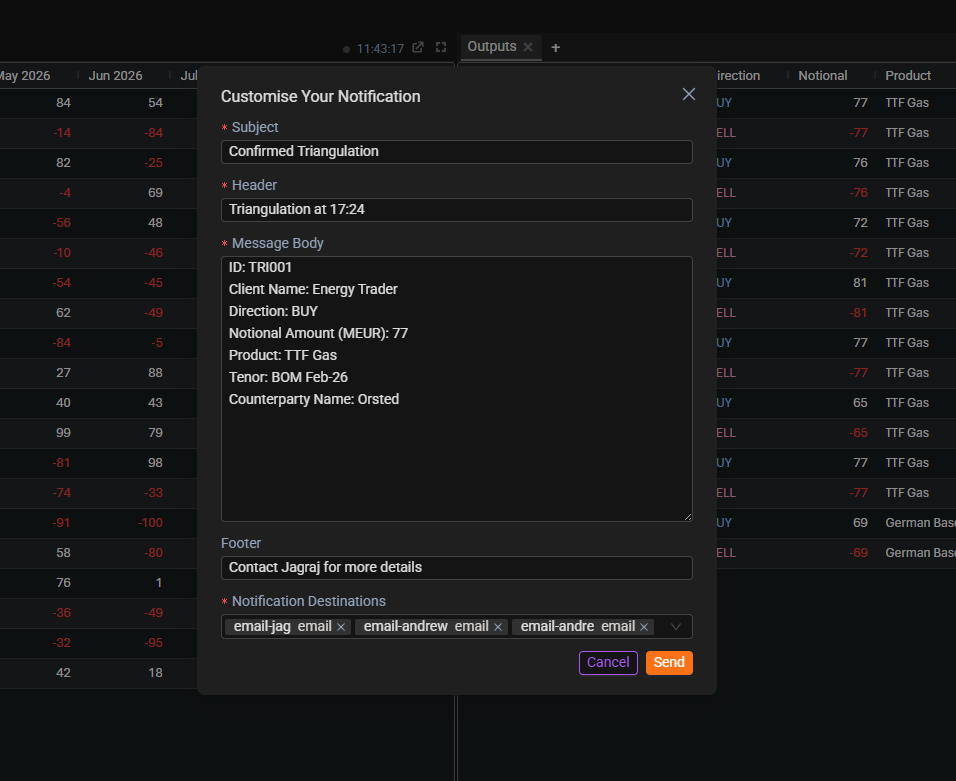Edit the Header field with Triangulation text

pyautogui.click(x=456, y=210)
